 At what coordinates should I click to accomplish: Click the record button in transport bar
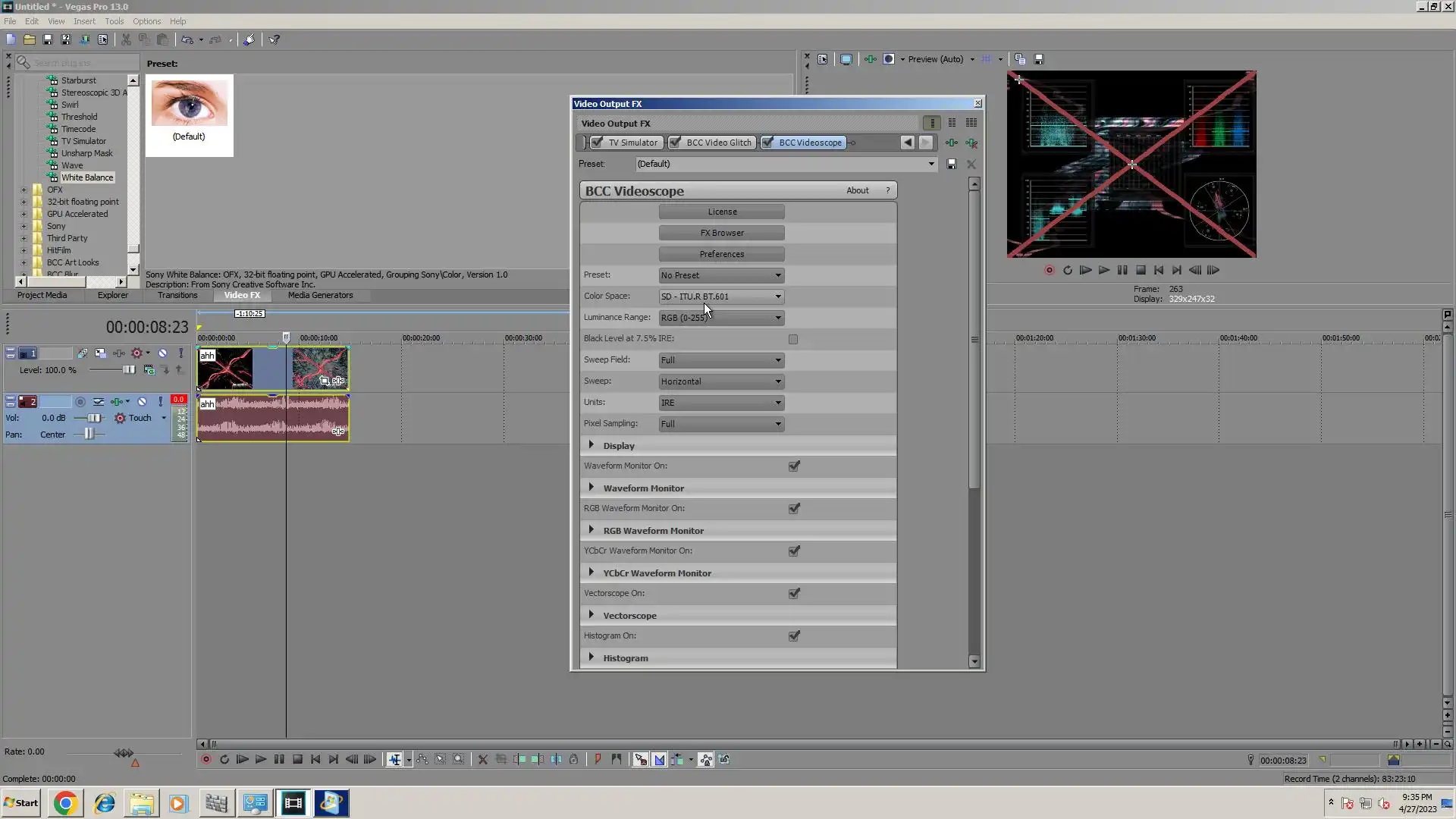206,760
